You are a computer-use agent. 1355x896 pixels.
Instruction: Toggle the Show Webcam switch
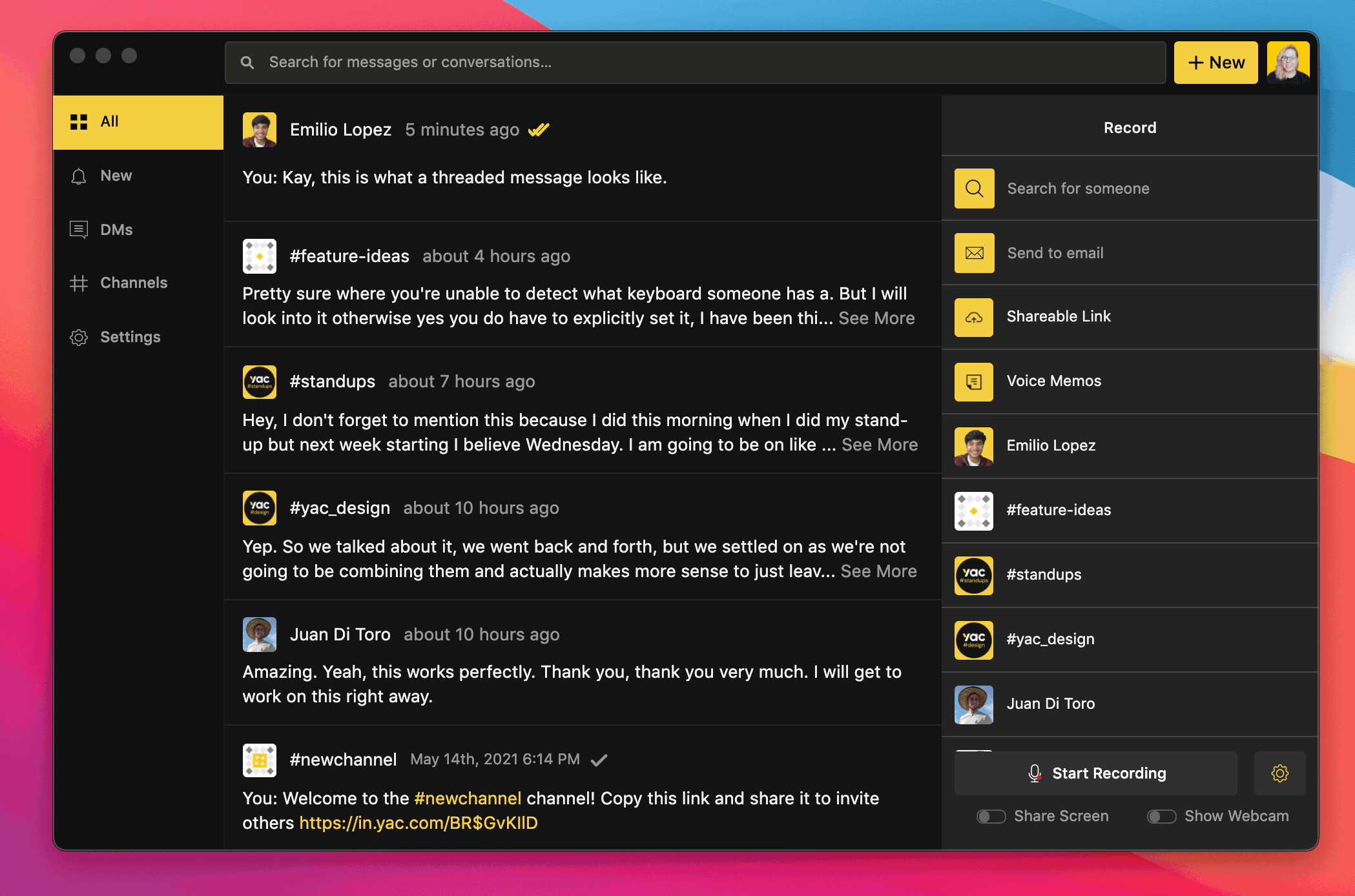(x=1161, y=817)
